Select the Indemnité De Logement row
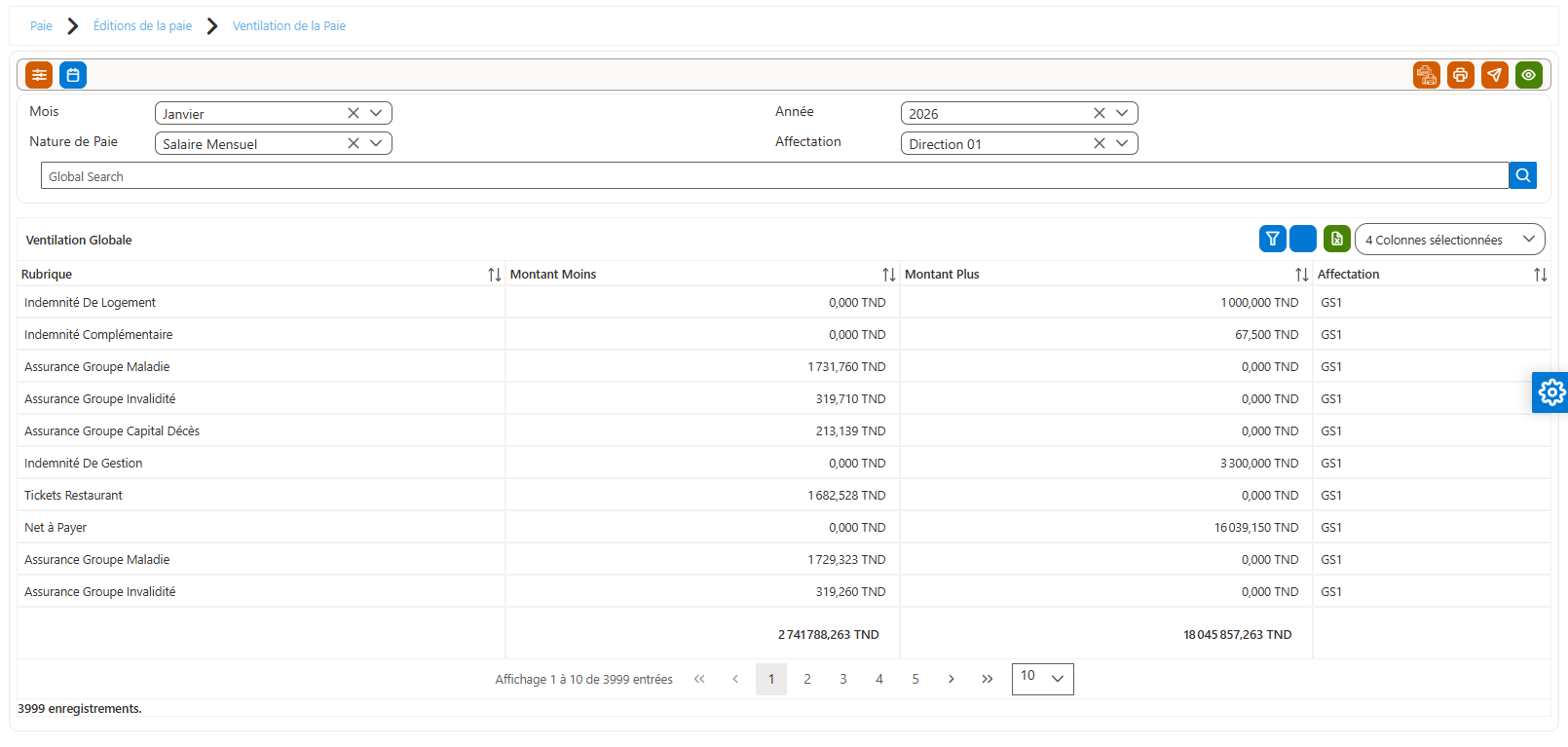 (x=784, y=302)
